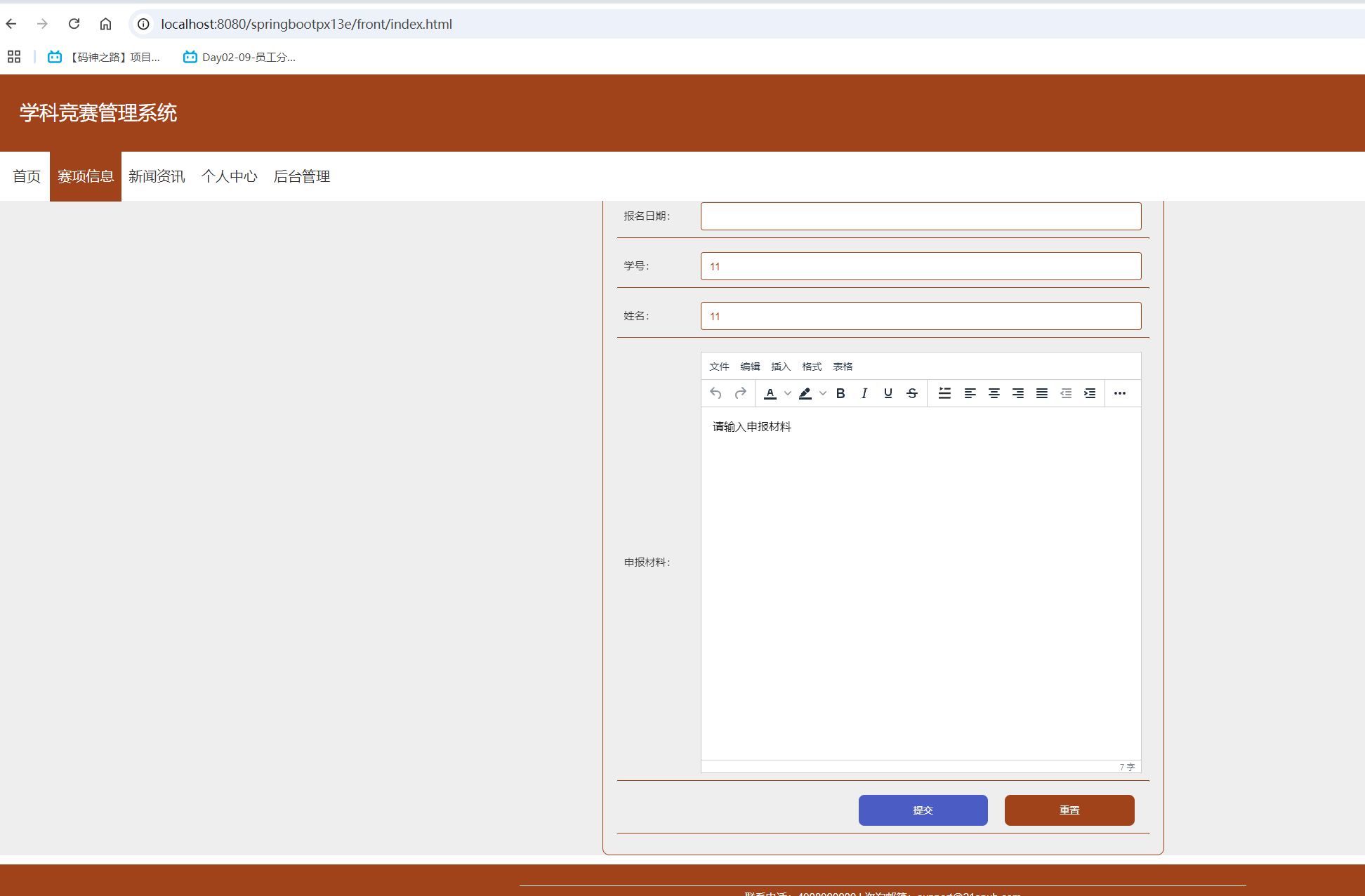Viewport: 1365px width, 896px height.
Task: Toggle underline formatting in editor
Action: pos(888,393)
